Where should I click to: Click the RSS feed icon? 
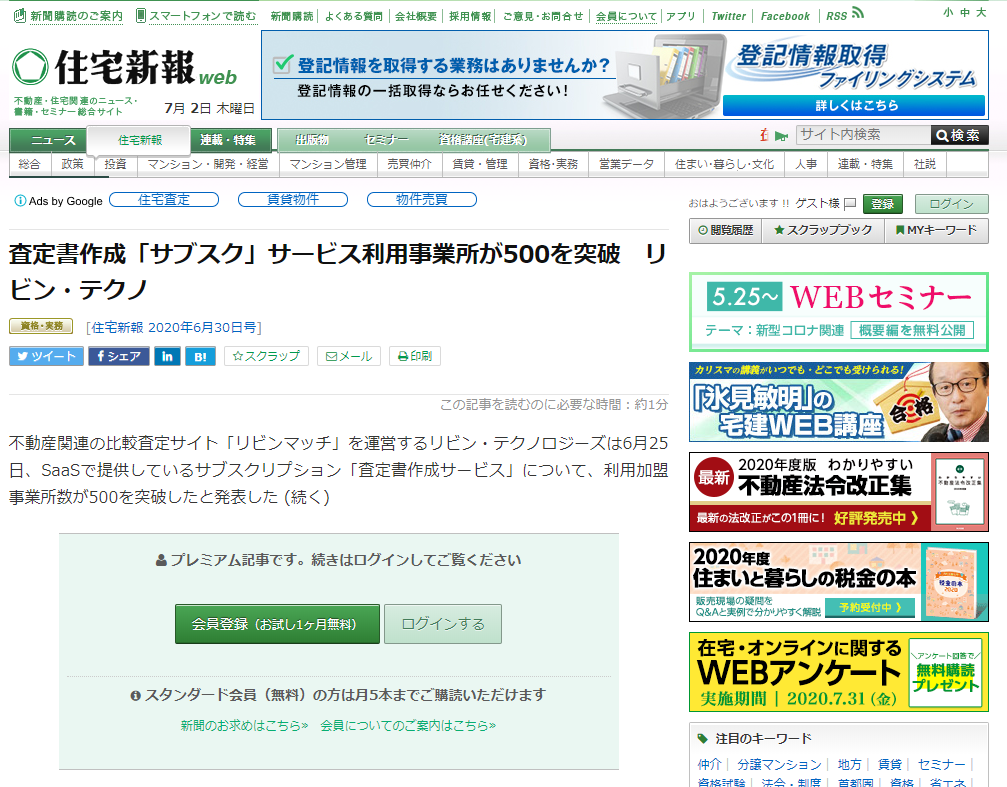tap(857, 13)
